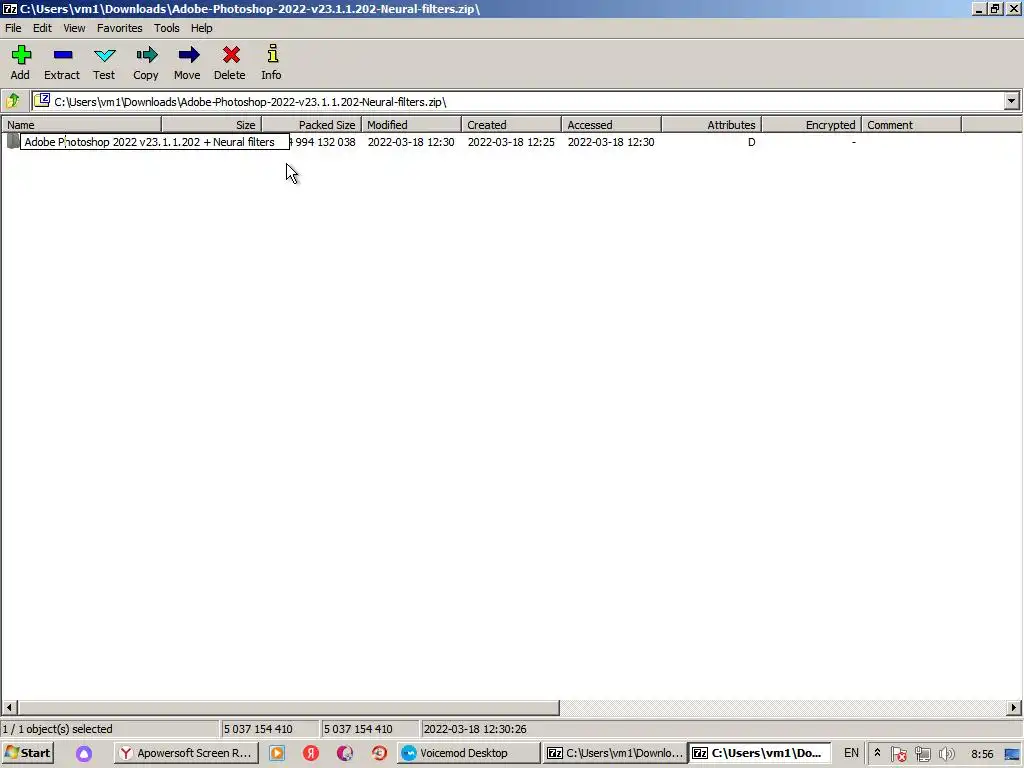
Task: Sort by the Accessed column header
Action: point(611,125)
